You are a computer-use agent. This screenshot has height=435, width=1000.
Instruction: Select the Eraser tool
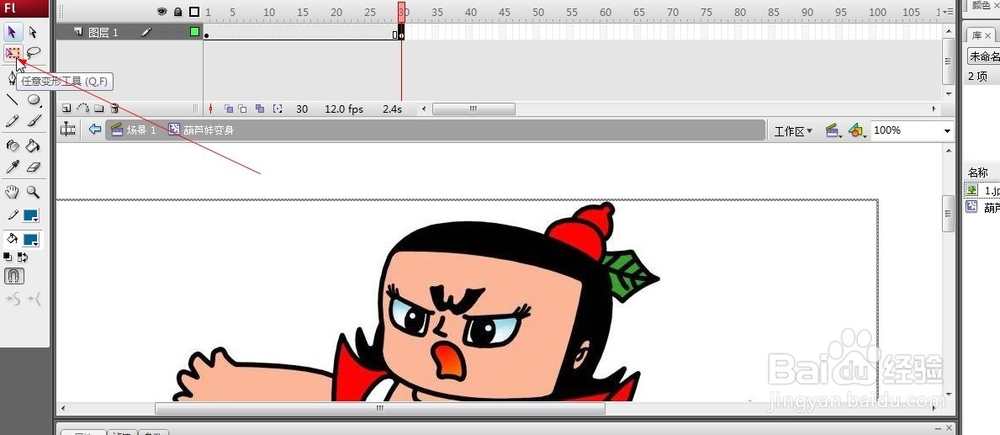click(34, 167)
